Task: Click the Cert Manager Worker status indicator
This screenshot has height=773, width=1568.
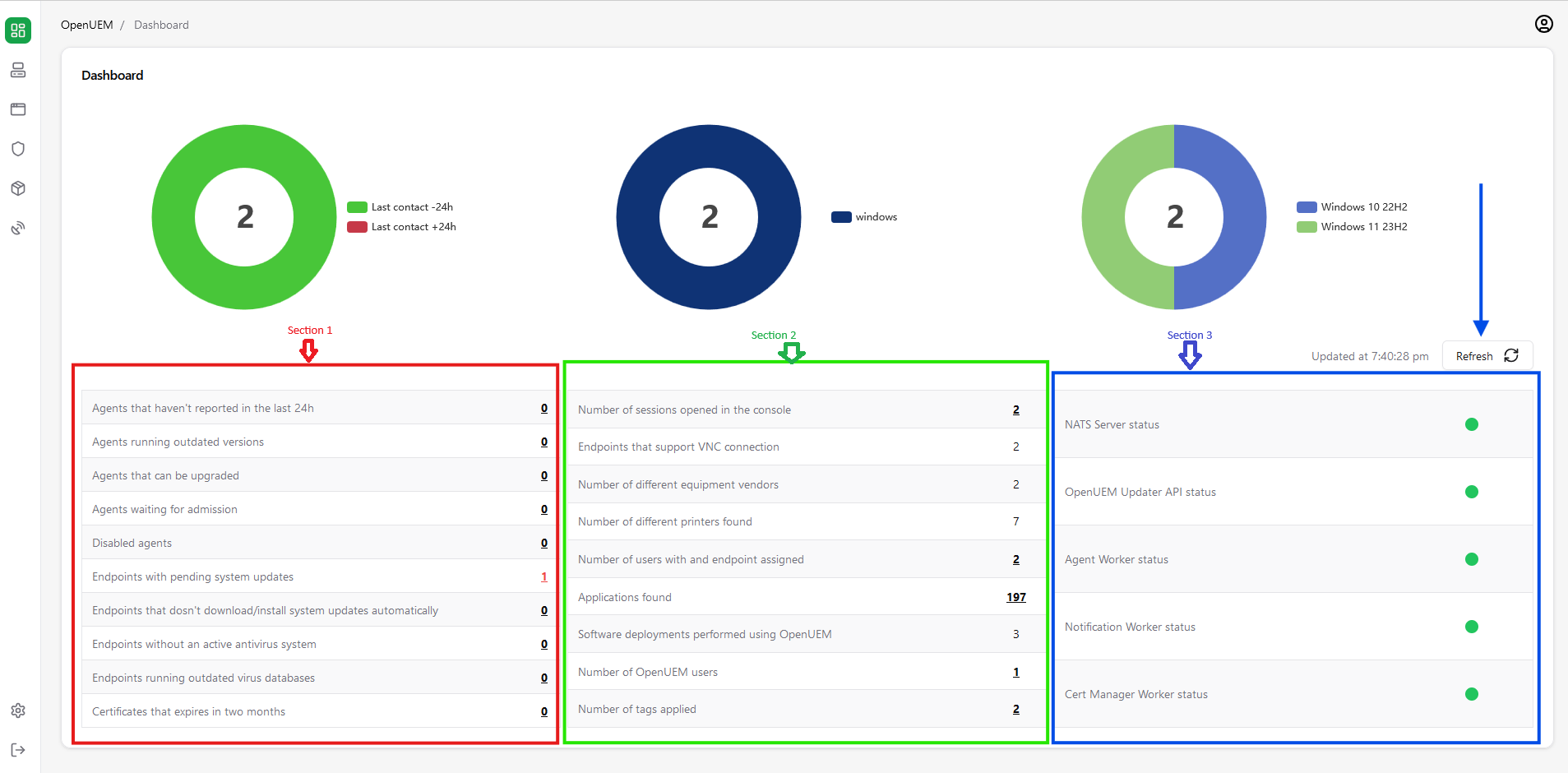Action: (x=1472, y=694)
